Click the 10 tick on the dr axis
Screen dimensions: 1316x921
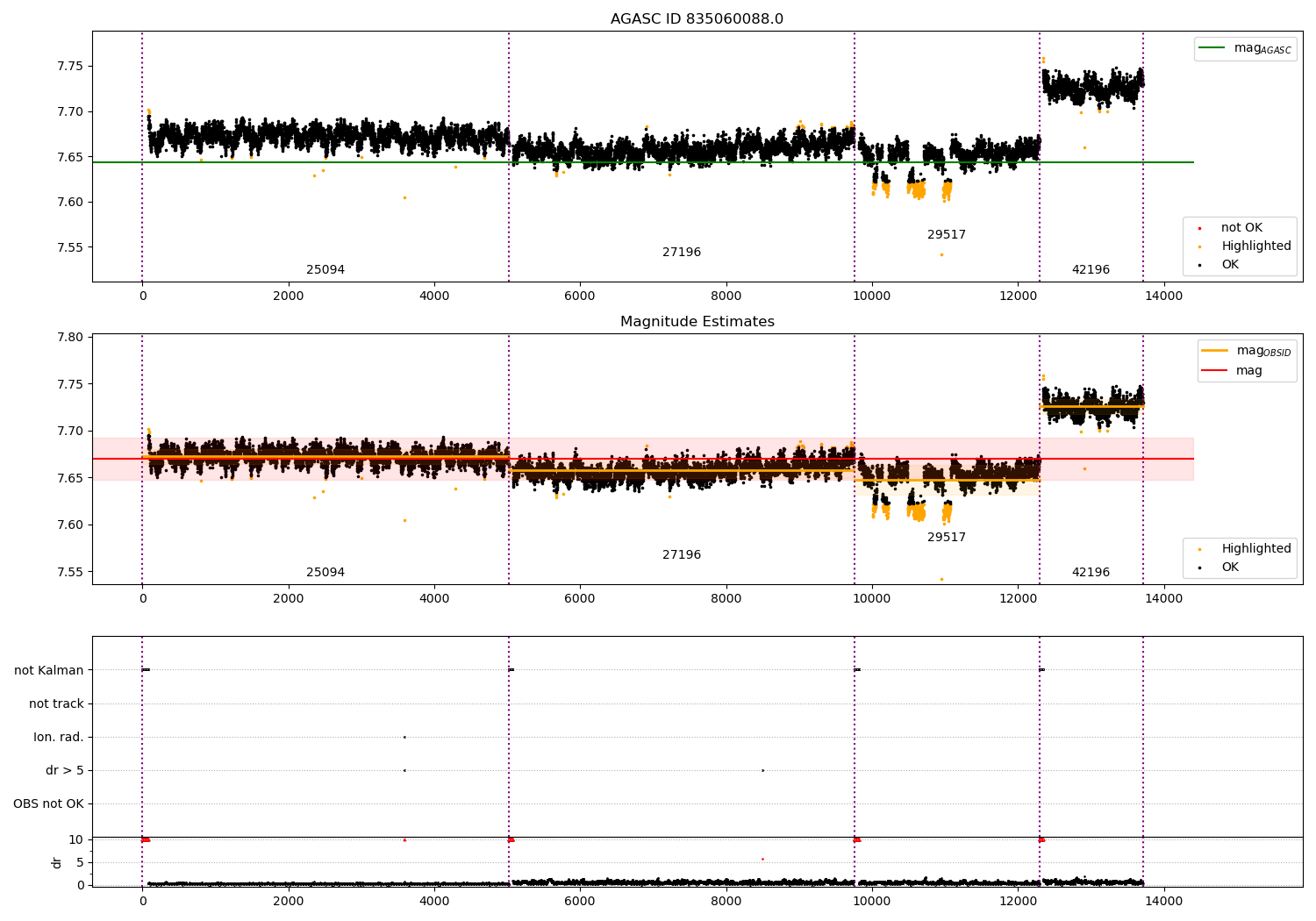(76, 840)
